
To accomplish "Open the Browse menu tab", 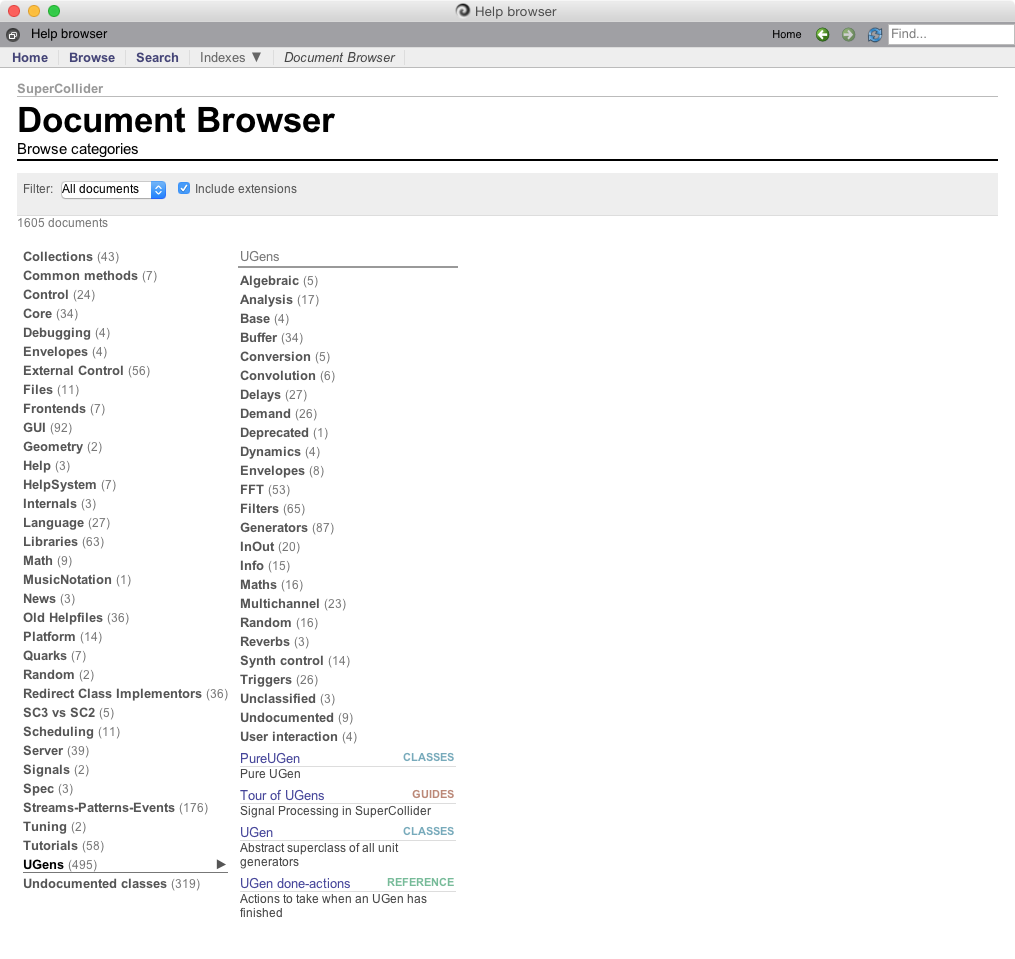I will pyautogui.click(x=92, y=58).
